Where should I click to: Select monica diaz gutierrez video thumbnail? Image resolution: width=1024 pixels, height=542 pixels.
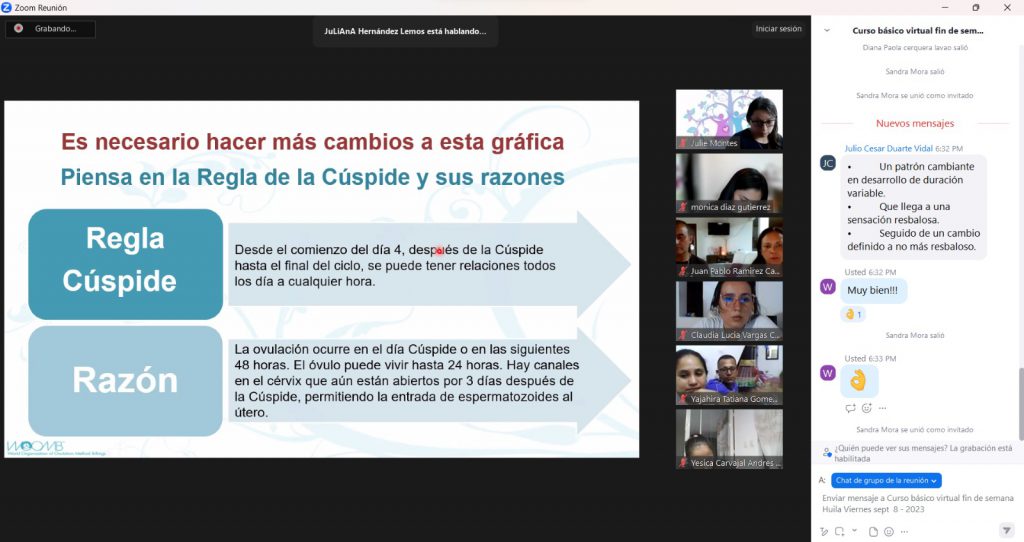pyautogui.click(x=729, y=183)
